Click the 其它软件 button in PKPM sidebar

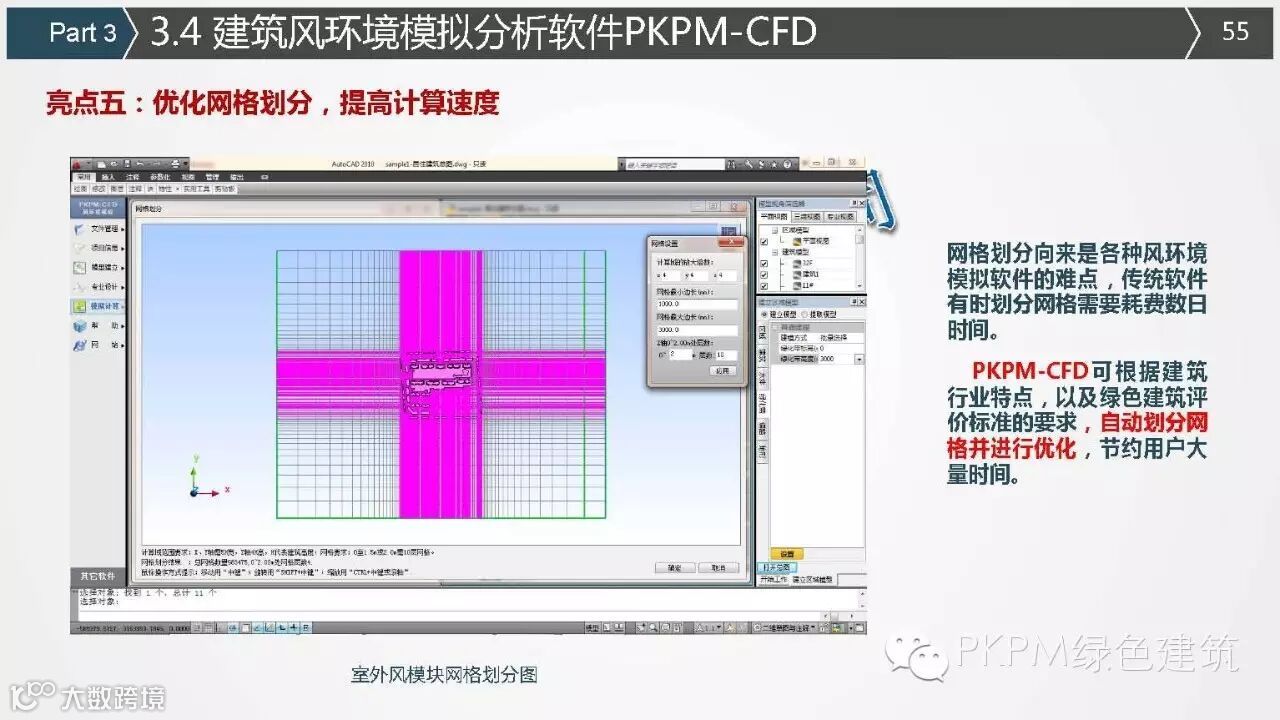[x=100, y=576]
